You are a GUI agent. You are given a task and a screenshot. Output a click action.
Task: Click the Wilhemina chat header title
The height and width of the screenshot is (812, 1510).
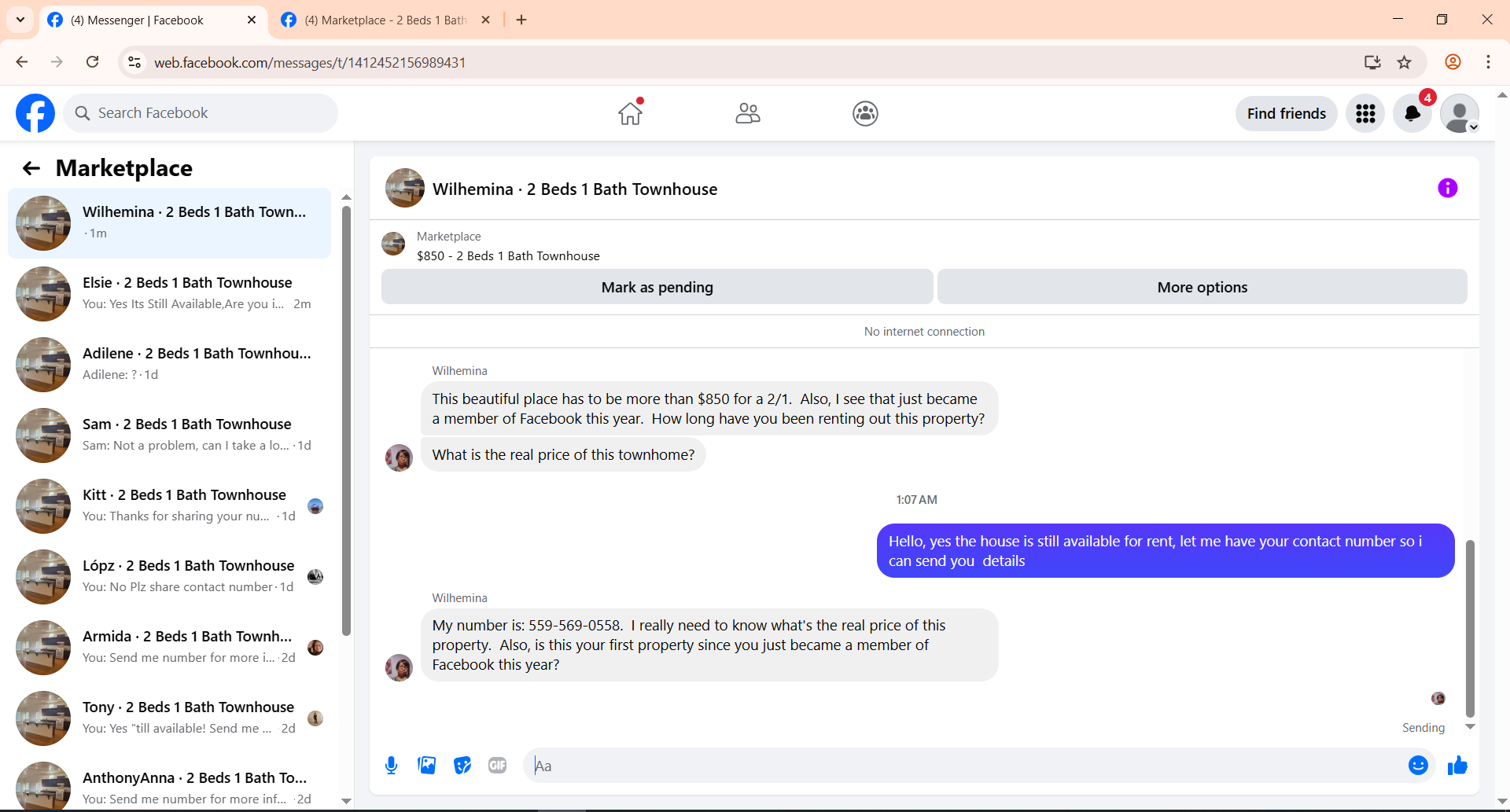coord(575,189)
